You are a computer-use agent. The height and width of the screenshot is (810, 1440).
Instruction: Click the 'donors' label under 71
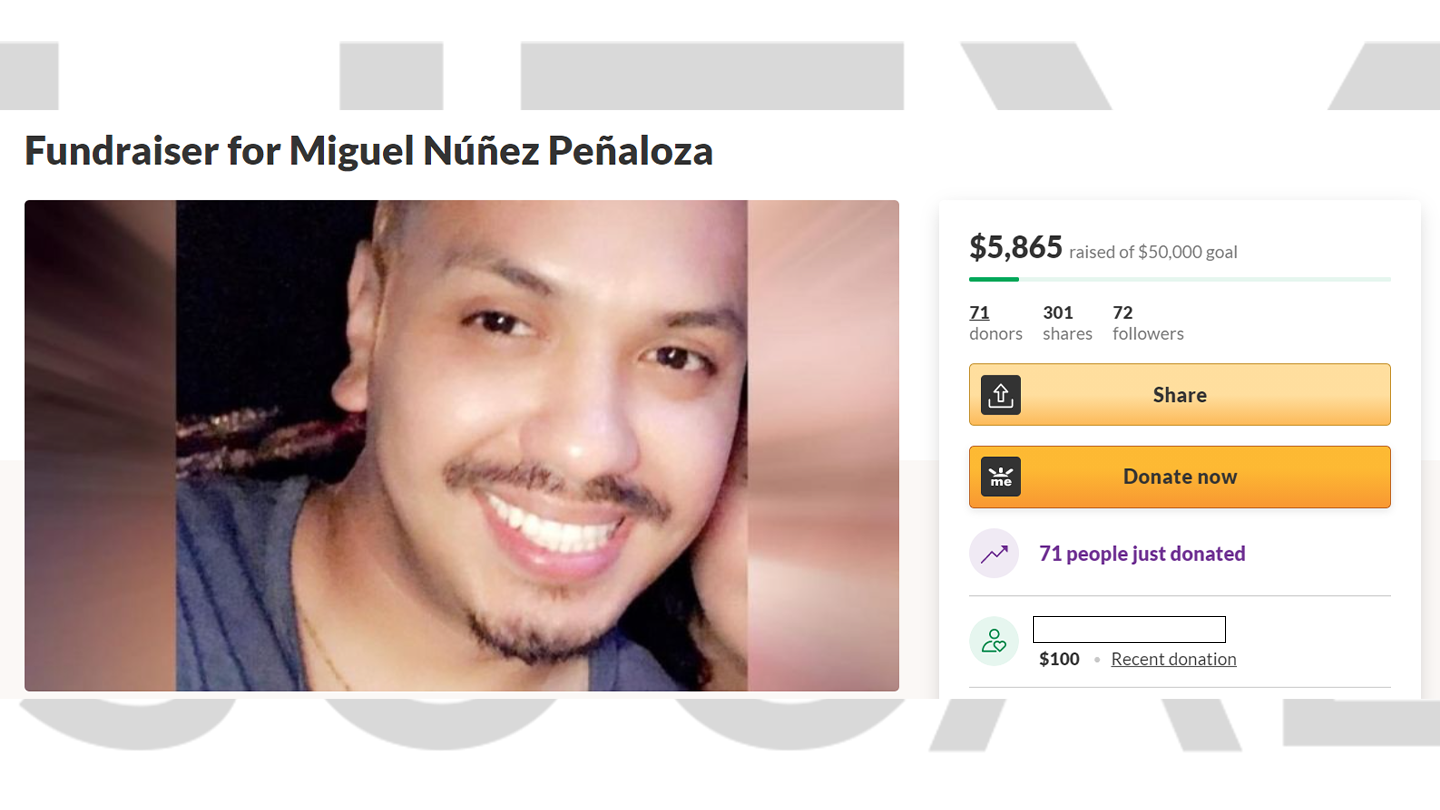pos(996,334)
